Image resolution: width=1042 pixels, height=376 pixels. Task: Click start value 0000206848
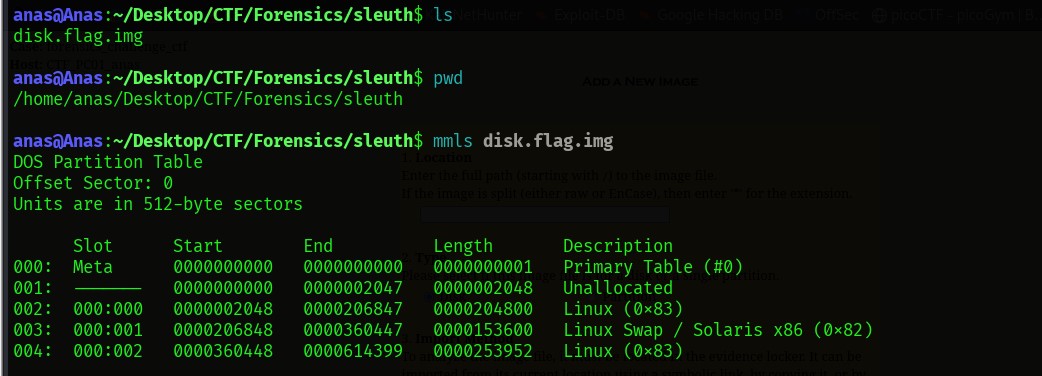(x=223, y=330)
